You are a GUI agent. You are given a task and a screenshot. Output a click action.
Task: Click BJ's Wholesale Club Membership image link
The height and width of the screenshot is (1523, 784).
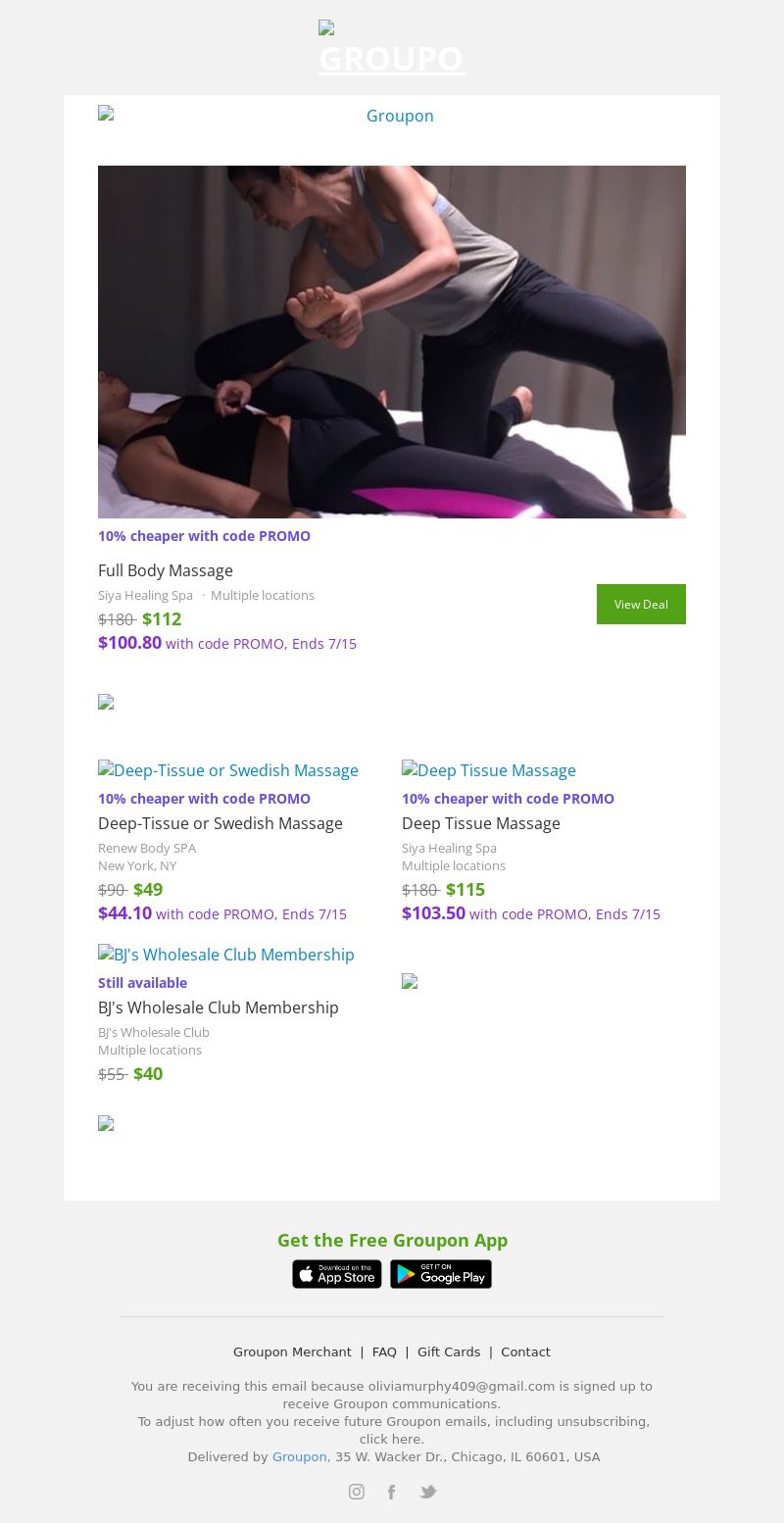[226, 955]
